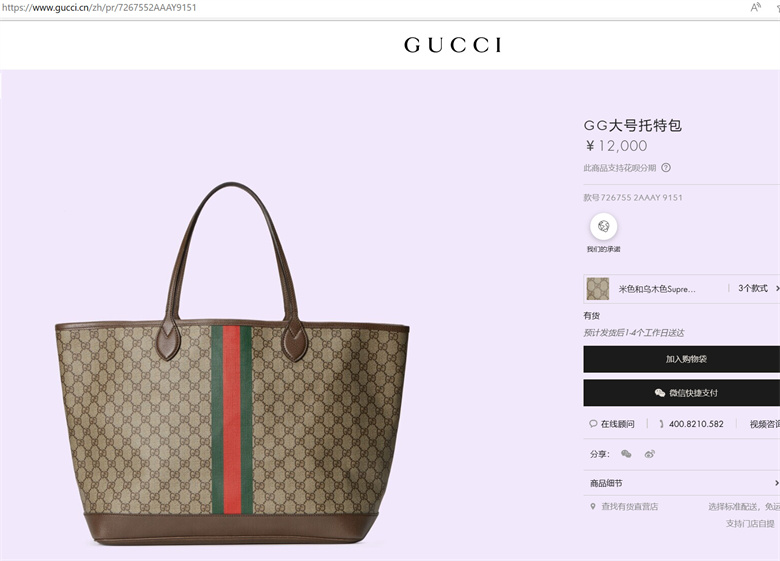Select the beige GG Supreme color swatch
Image resolution: width=780 pixels, height=561 pixels.
(x=597, y=288)
